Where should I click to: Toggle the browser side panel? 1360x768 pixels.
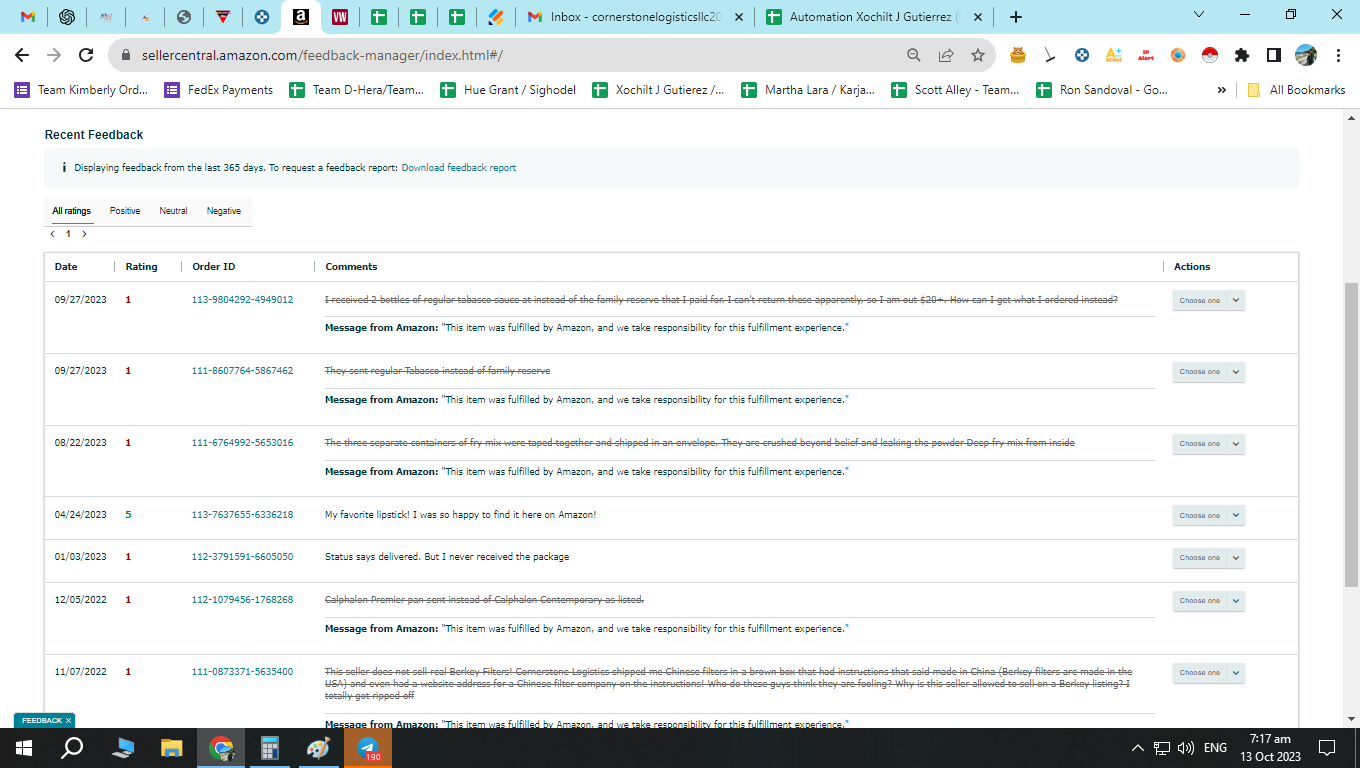[x=1274, y=55]
